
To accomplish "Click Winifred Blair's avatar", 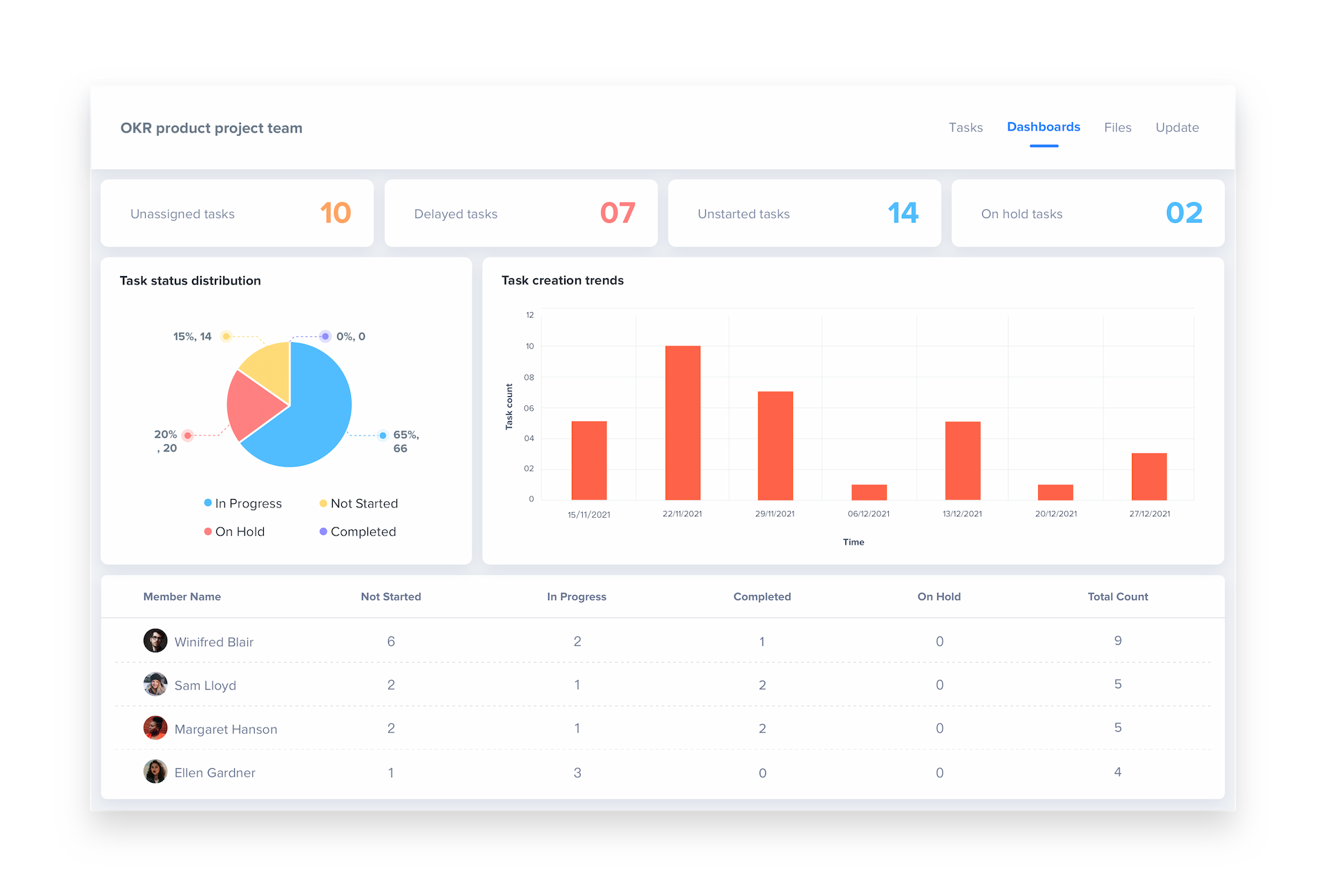I will pyautogui.click(x=155, y=641).
